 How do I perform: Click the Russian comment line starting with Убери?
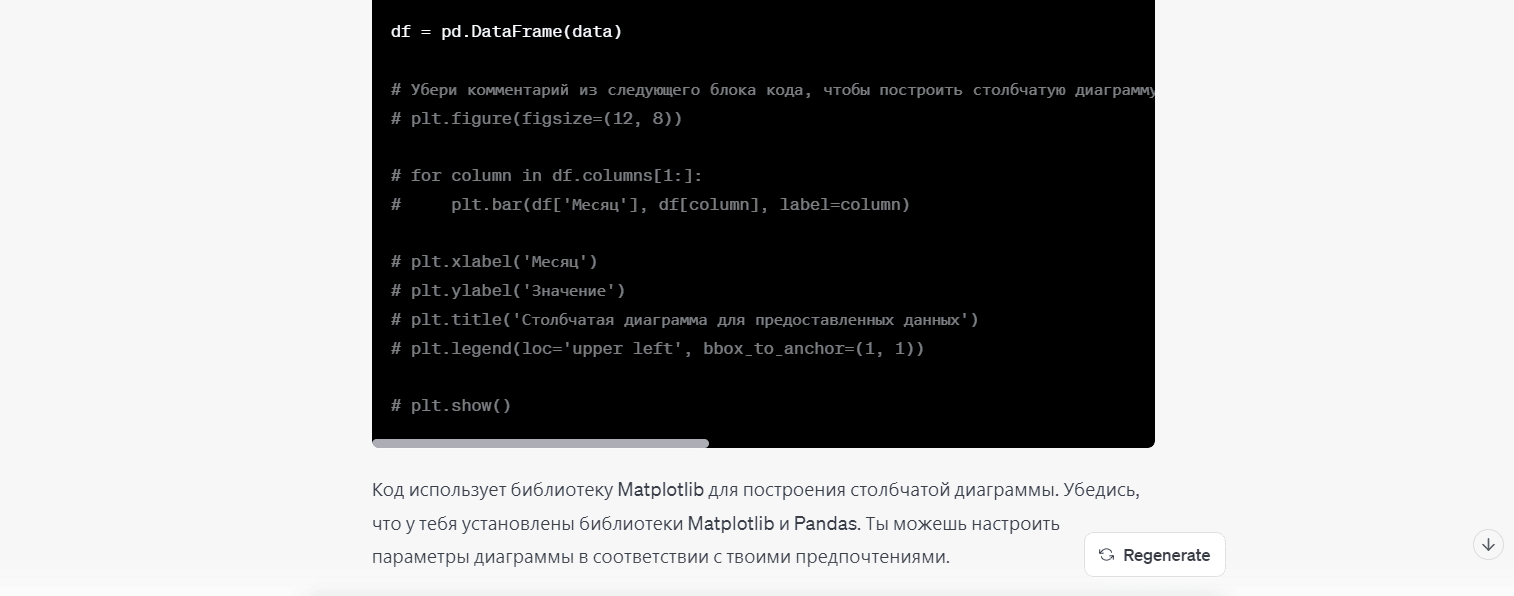click(x=770, y=90)
